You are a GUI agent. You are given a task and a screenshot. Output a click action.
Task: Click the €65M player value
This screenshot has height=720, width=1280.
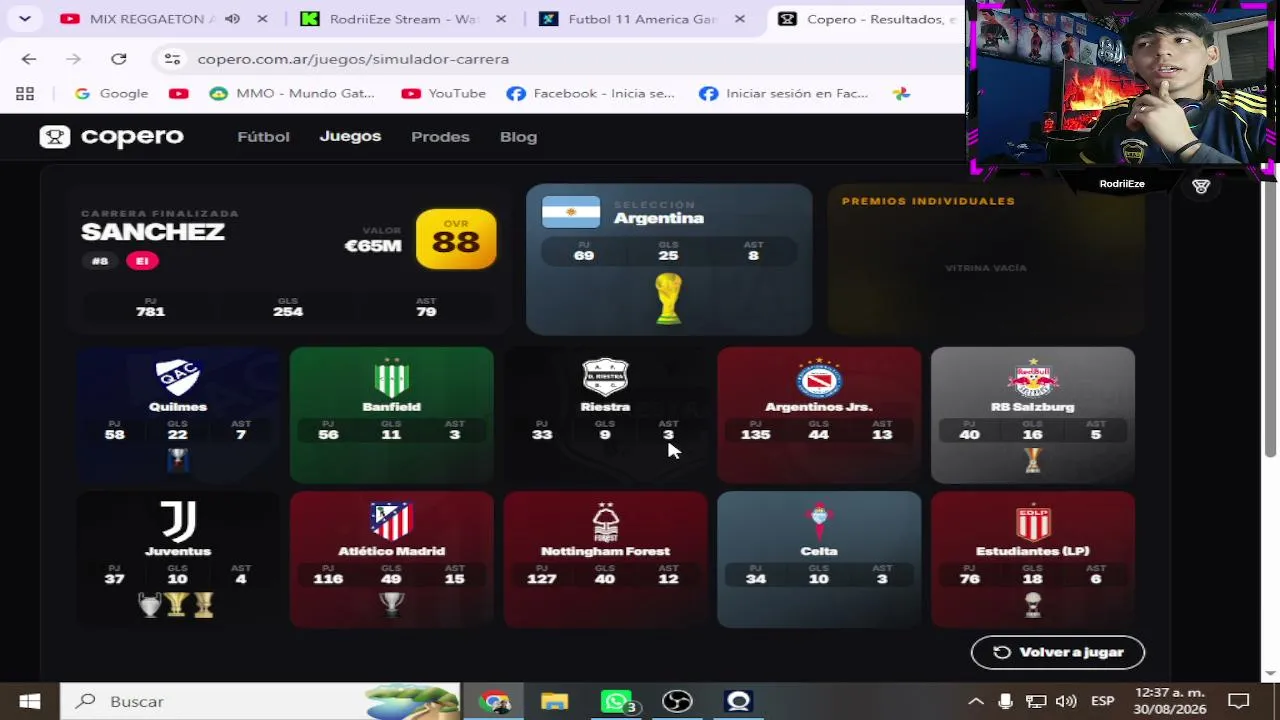(373, 245)
